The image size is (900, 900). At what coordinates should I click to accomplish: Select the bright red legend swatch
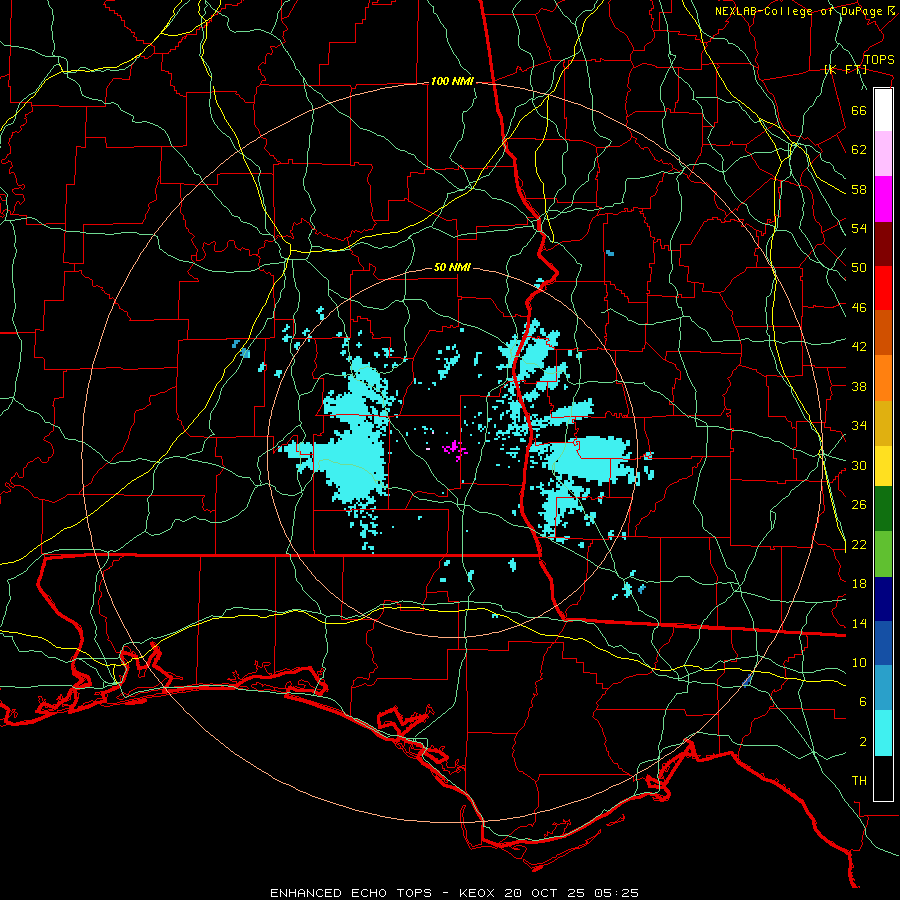point(883,288)
